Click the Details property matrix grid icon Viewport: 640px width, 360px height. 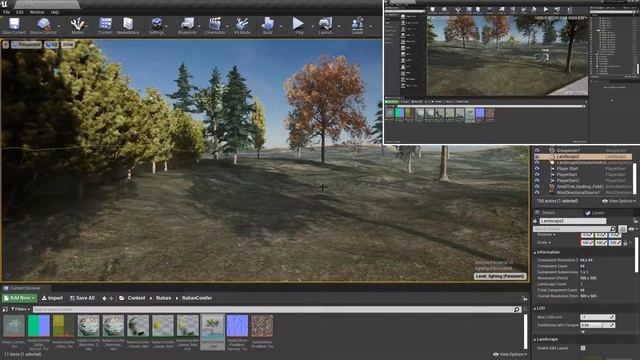(622, 229)
